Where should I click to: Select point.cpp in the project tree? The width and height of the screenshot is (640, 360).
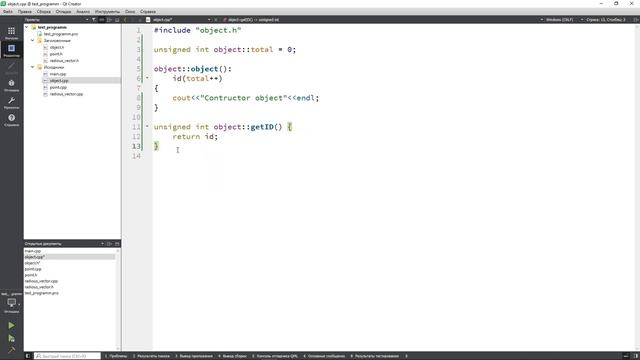[x=58, y=87]
